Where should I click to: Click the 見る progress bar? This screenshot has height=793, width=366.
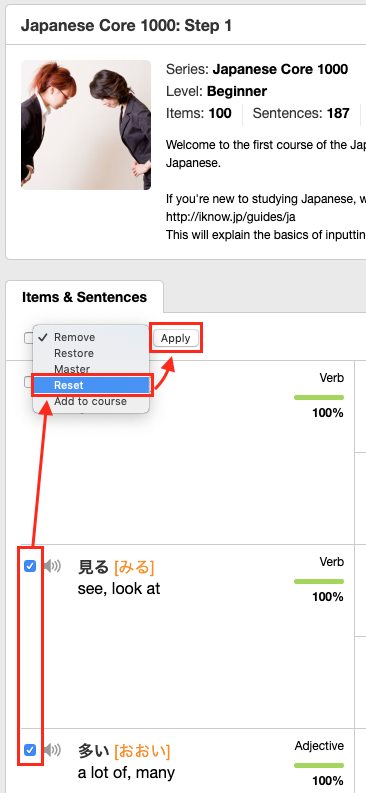click(318, 581)
